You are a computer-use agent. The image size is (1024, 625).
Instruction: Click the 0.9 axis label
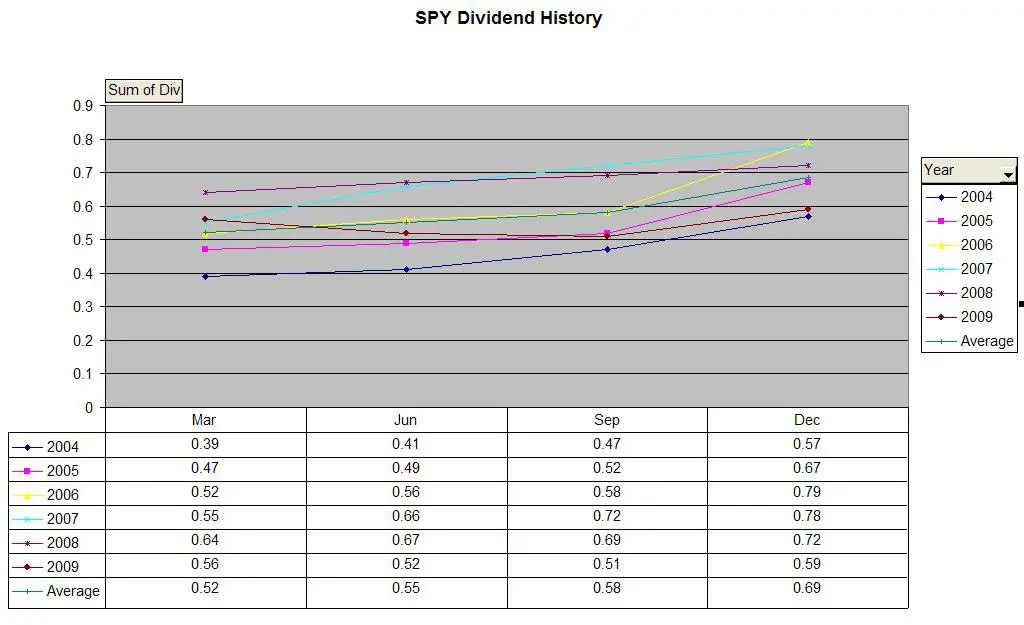[83, 106]
